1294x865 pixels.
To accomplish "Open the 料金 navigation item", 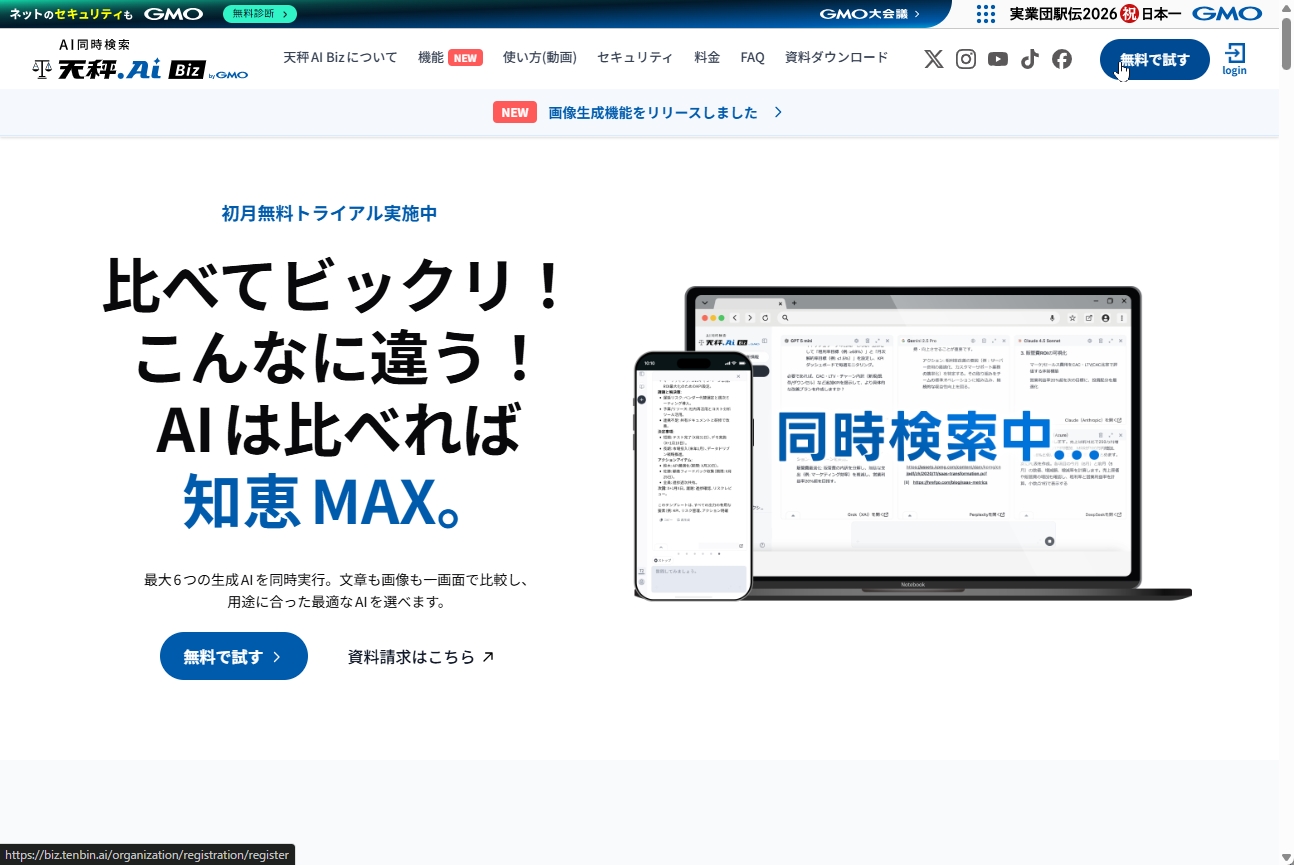I will point(706,57).
